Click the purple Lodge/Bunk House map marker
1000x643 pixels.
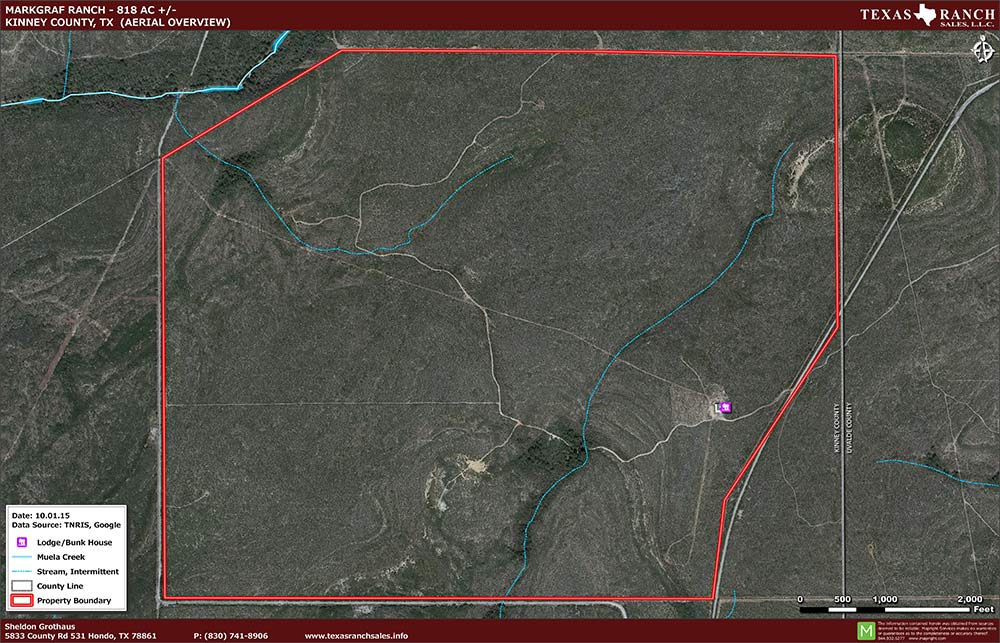726,407
